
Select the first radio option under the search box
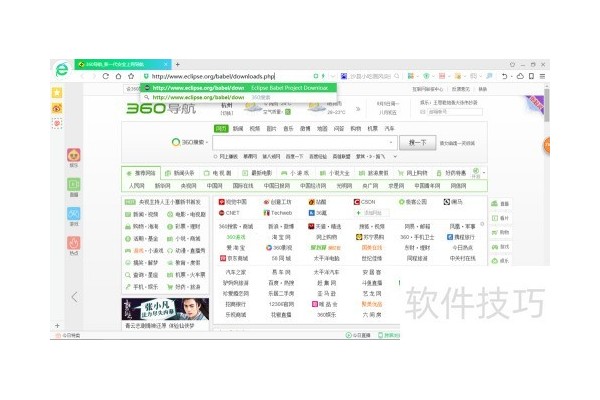215,157
